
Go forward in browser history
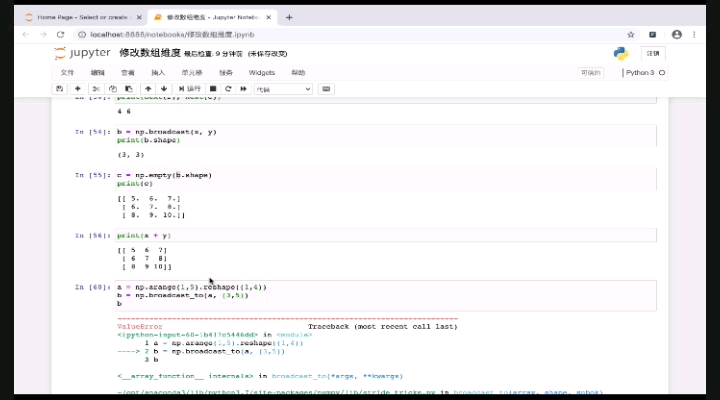43,34
